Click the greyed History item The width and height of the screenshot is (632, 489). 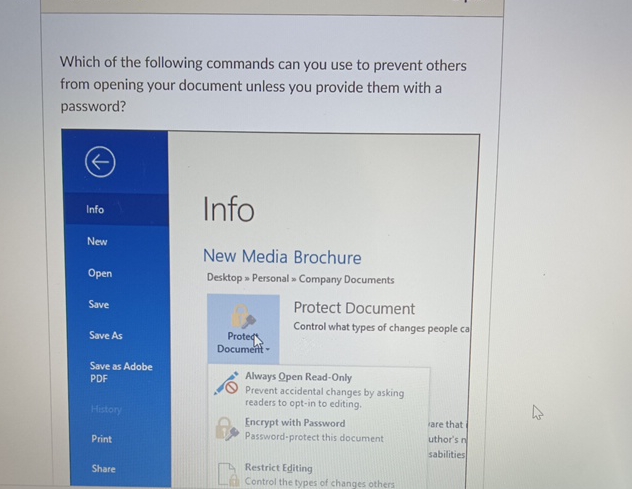tap(106, 409)
